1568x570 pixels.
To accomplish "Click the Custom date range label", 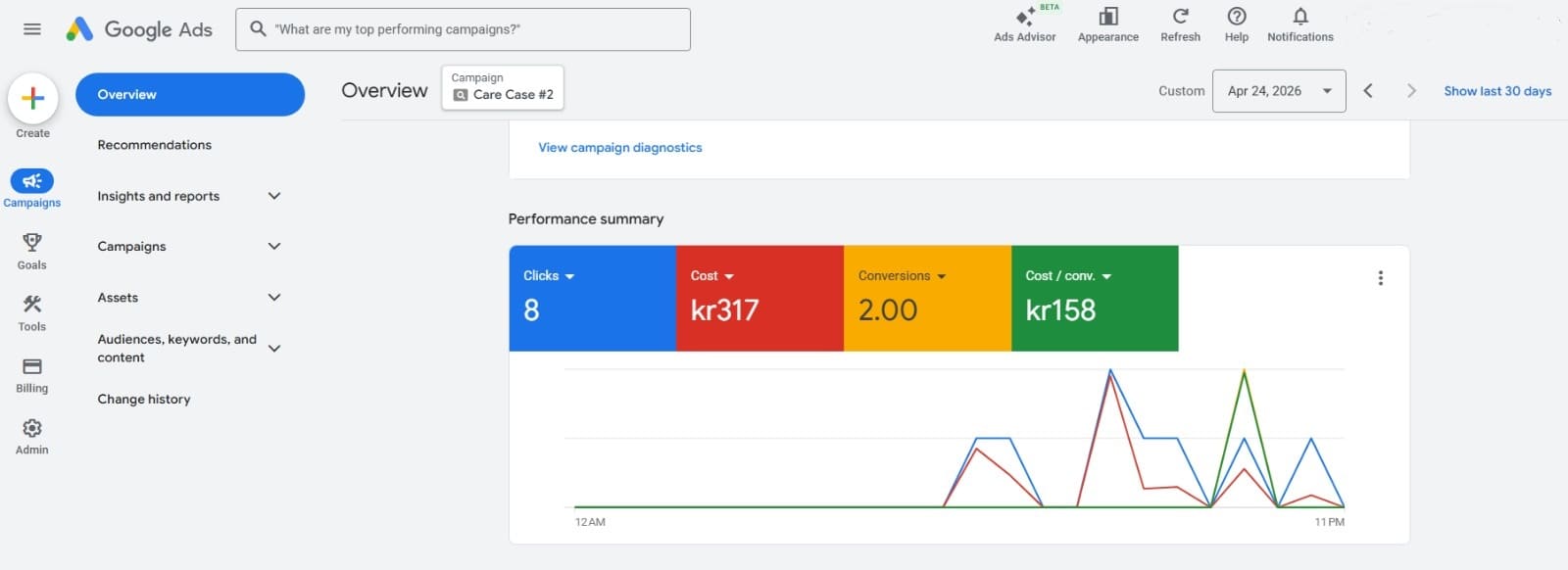I will (1182, 91).
